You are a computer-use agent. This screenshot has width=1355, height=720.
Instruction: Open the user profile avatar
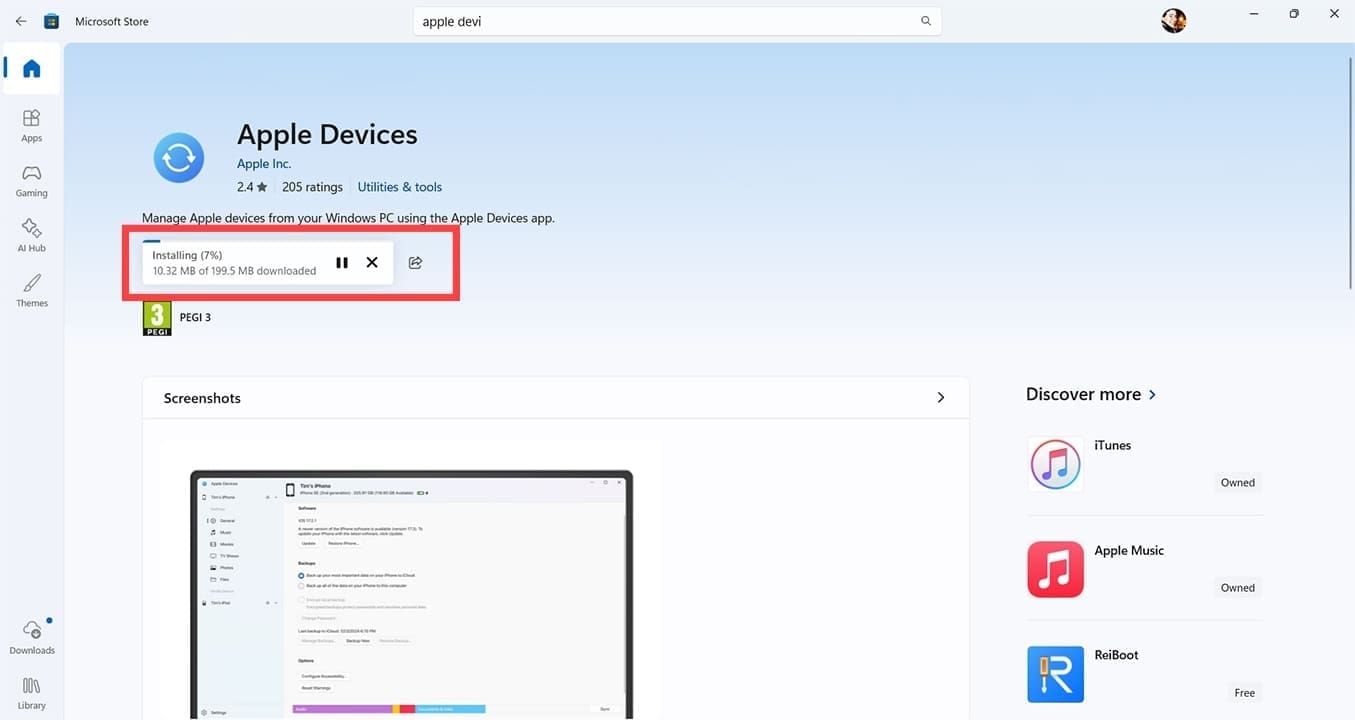click(x=1174, y=21)
